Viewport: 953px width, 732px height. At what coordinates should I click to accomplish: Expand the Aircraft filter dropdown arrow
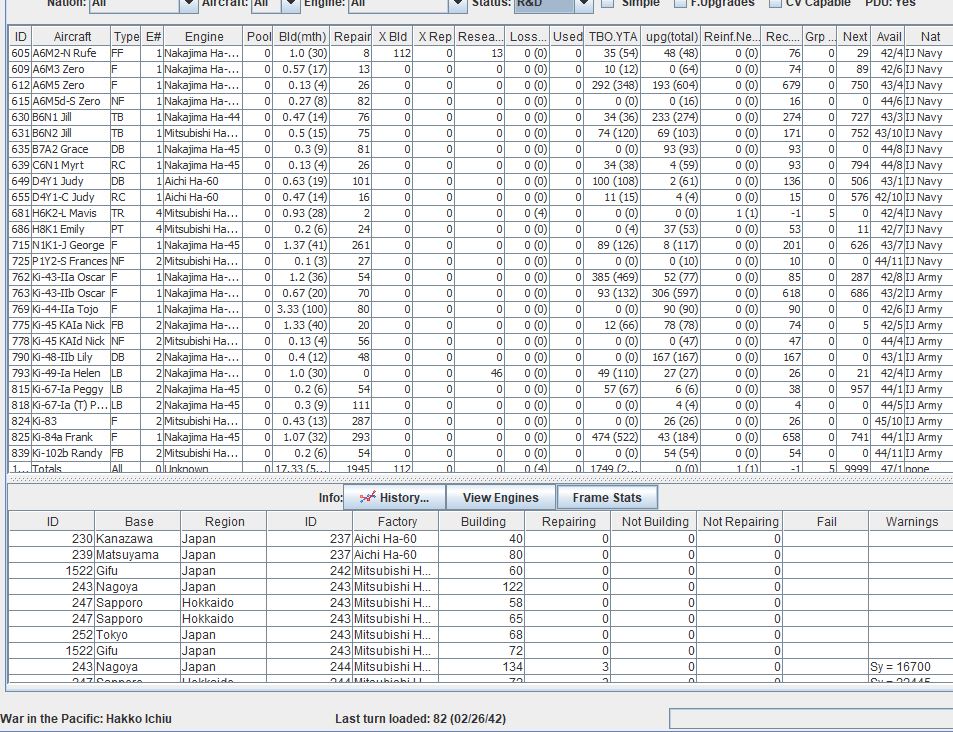[291, 4]
